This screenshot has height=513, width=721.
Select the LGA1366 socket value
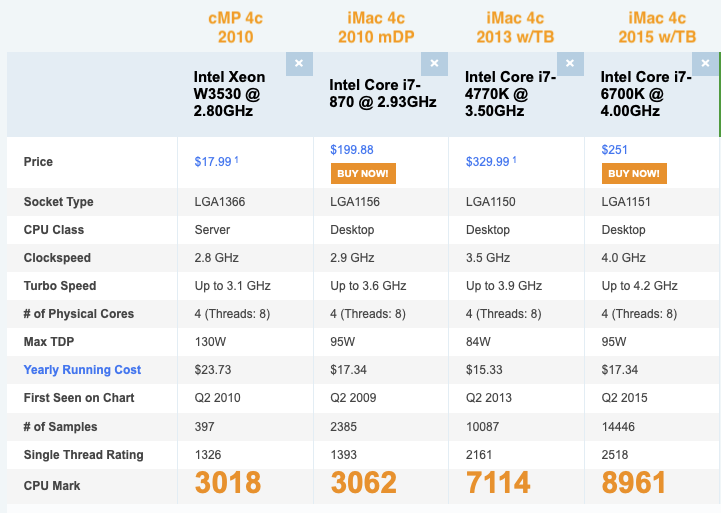coord(220,202)
